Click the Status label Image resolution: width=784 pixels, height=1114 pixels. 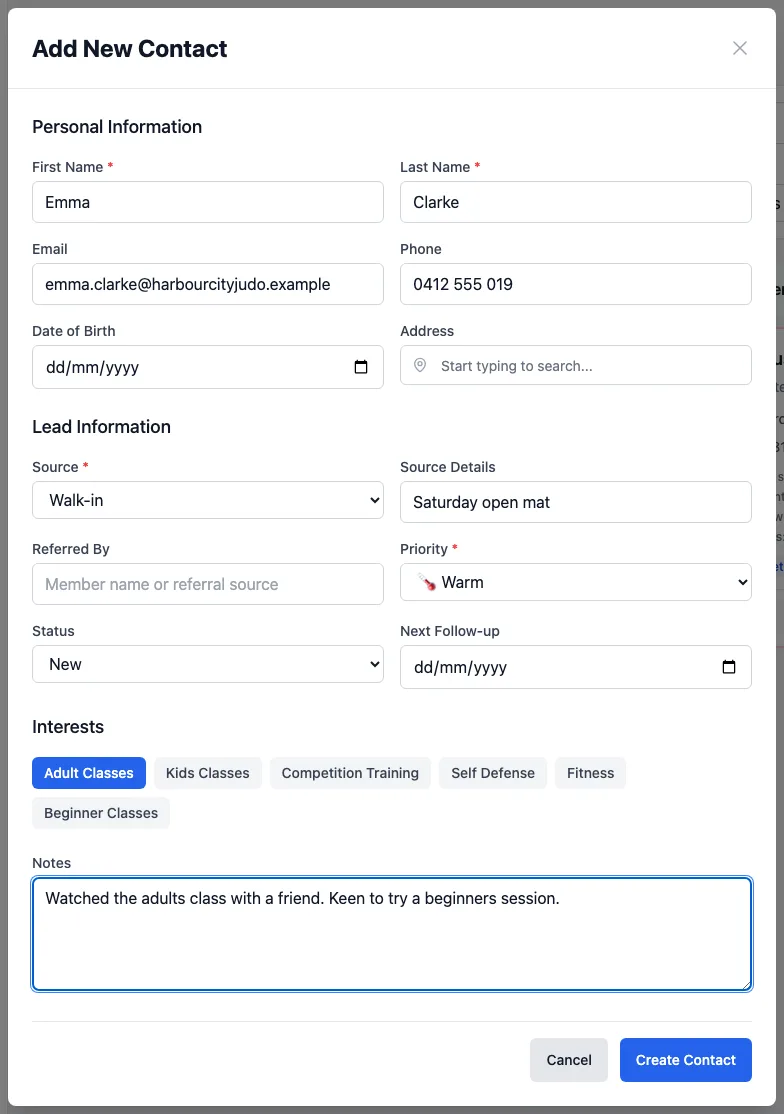pyautogui.click(x=53, y=631)
